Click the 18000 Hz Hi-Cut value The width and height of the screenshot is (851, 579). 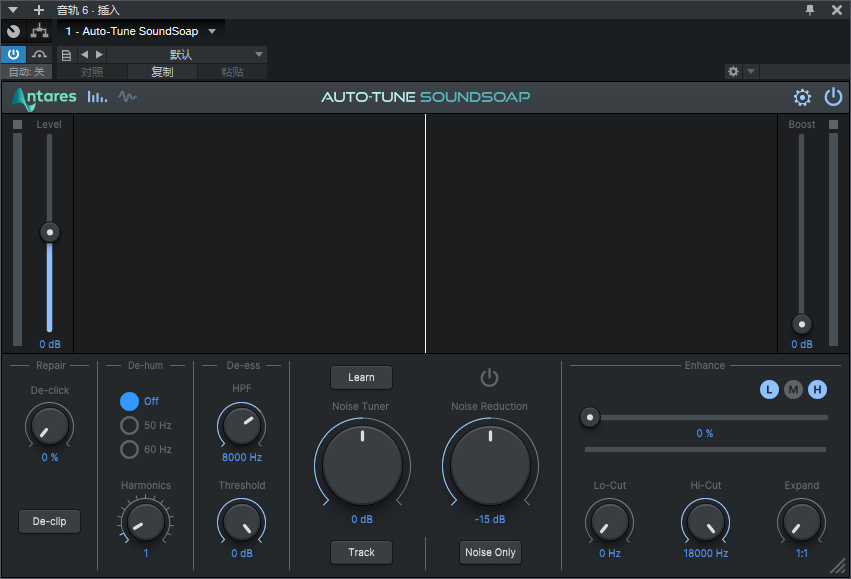click(x=706, y=553)
